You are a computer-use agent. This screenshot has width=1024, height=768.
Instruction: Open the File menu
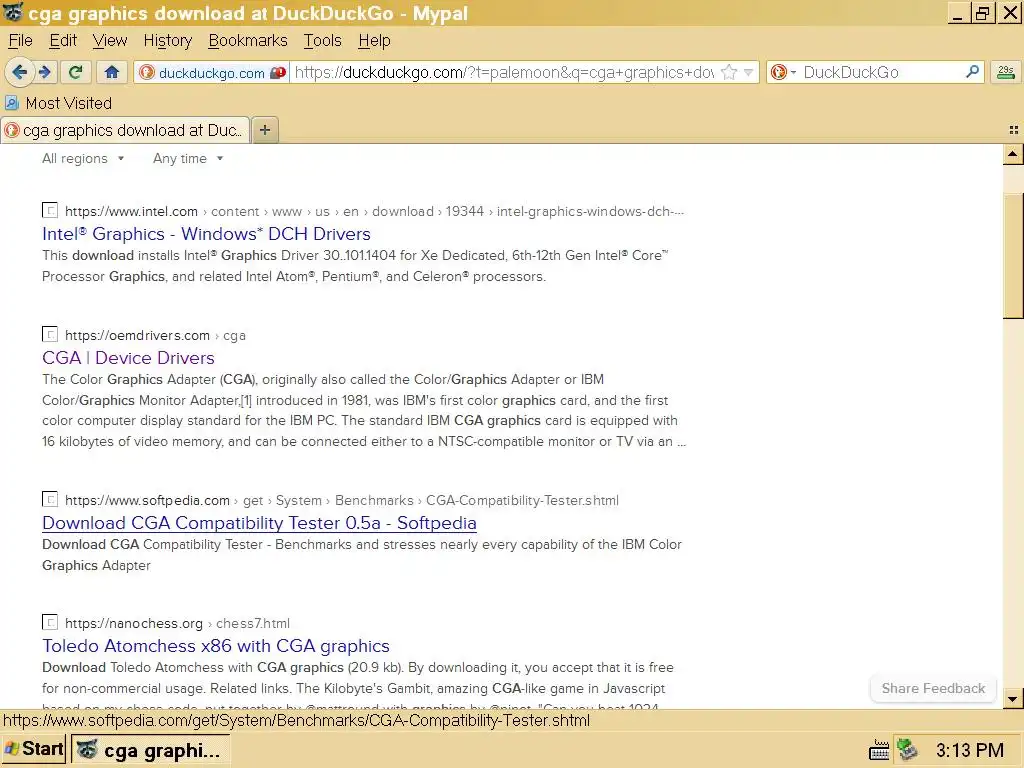tap(20, 40)
